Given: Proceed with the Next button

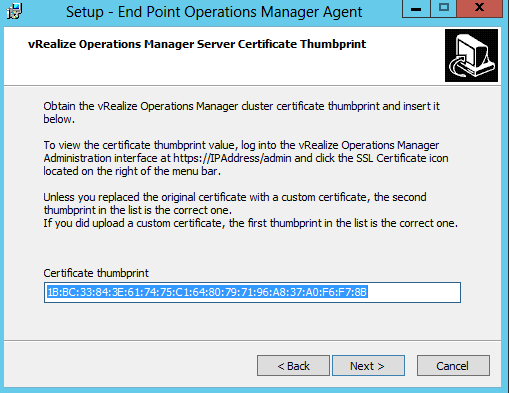Looking at the screenshot, I should (368, 366).
